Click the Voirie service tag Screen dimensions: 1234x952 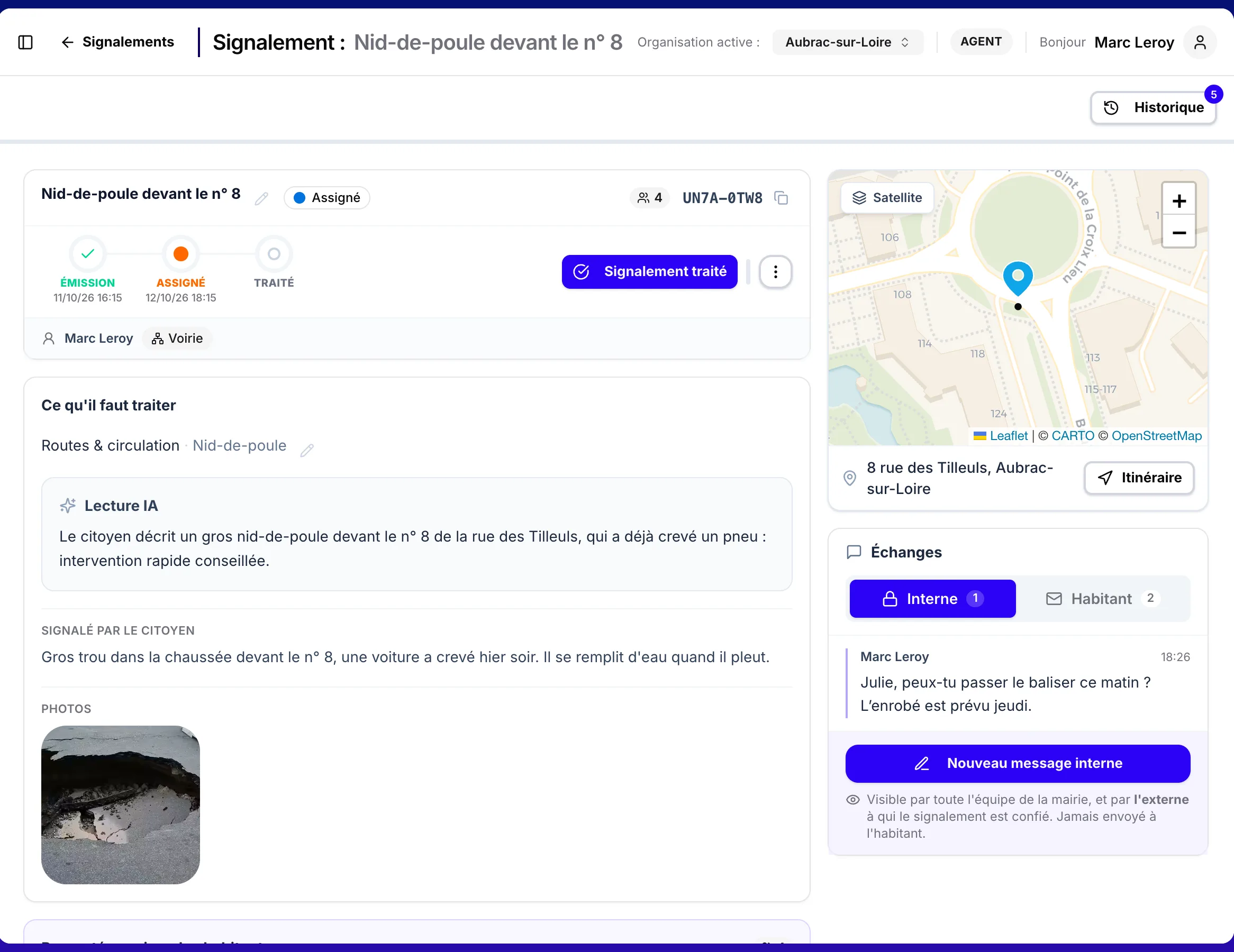pos(177,338)
